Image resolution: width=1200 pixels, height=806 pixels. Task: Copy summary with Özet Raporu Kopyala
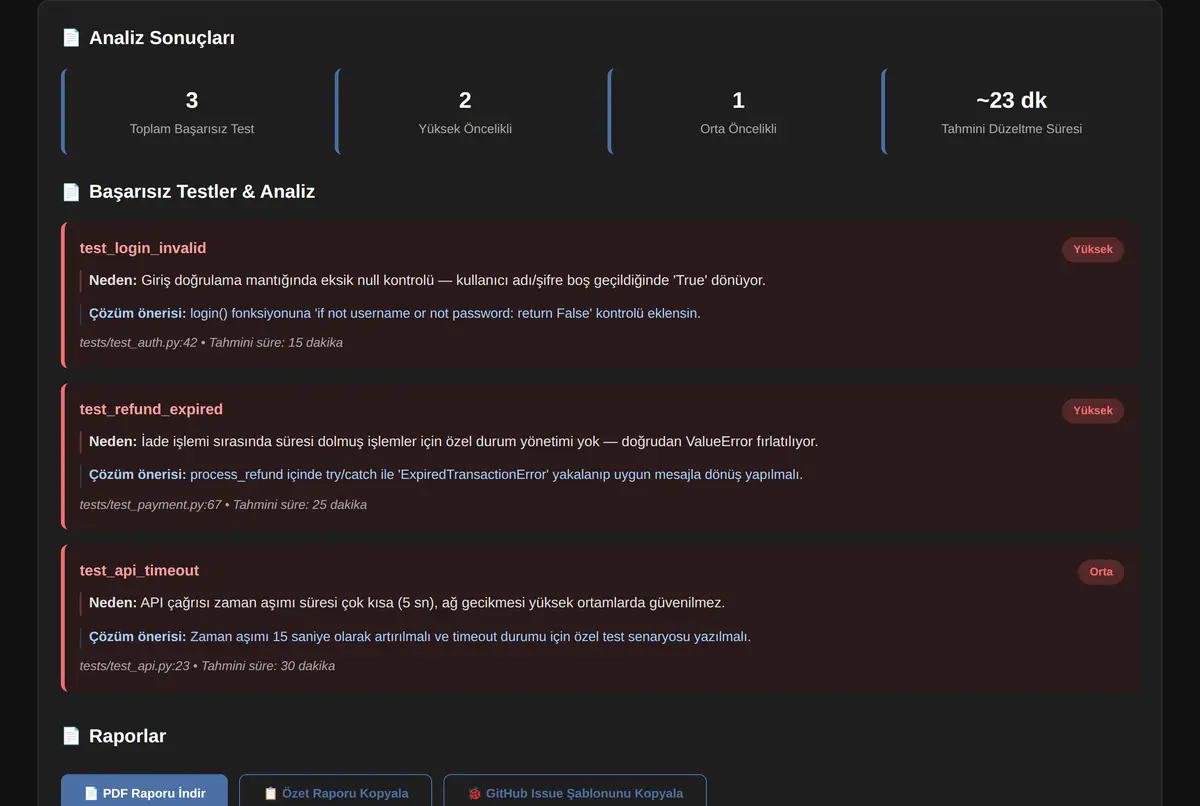[x=335, y=792]
